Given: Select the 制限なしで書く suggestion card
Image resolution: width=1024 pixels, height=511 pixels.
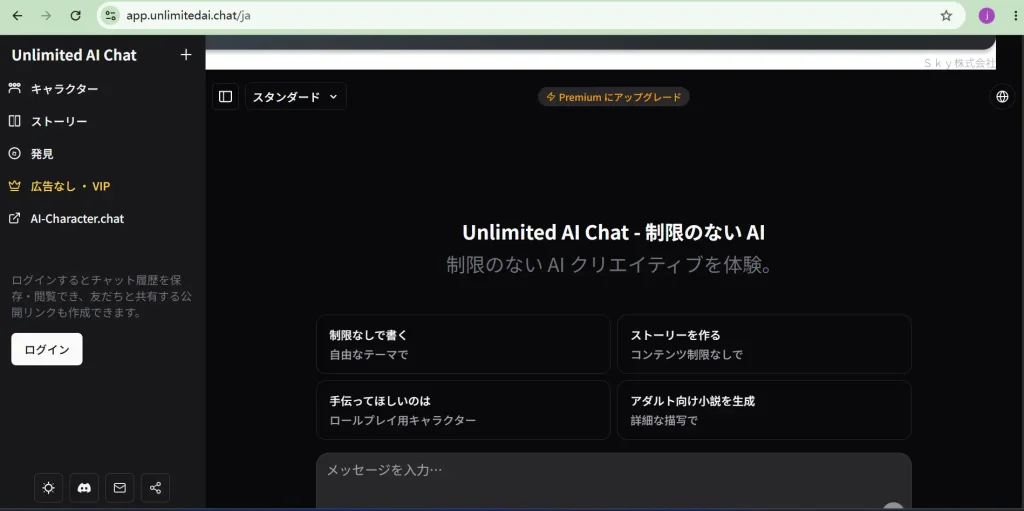Looking at the screenshot, I should coord(463,344).
